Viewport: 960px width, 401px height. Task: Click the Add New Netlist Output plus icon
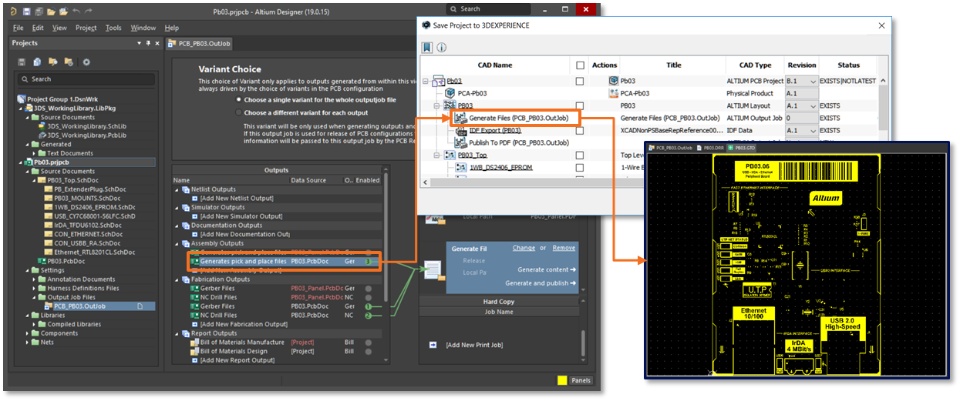click(193, 198)
